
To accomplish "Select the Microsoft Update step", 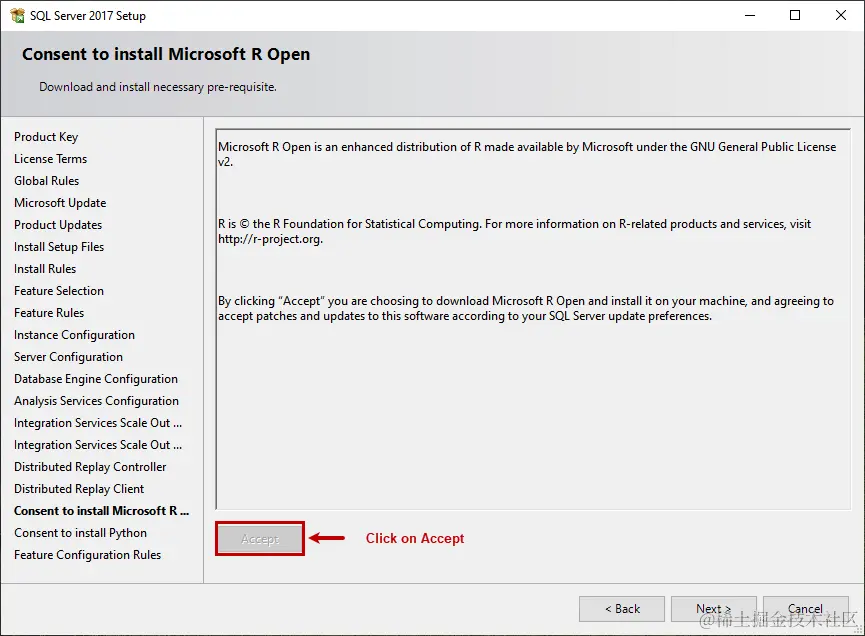I will coord(60,203).
